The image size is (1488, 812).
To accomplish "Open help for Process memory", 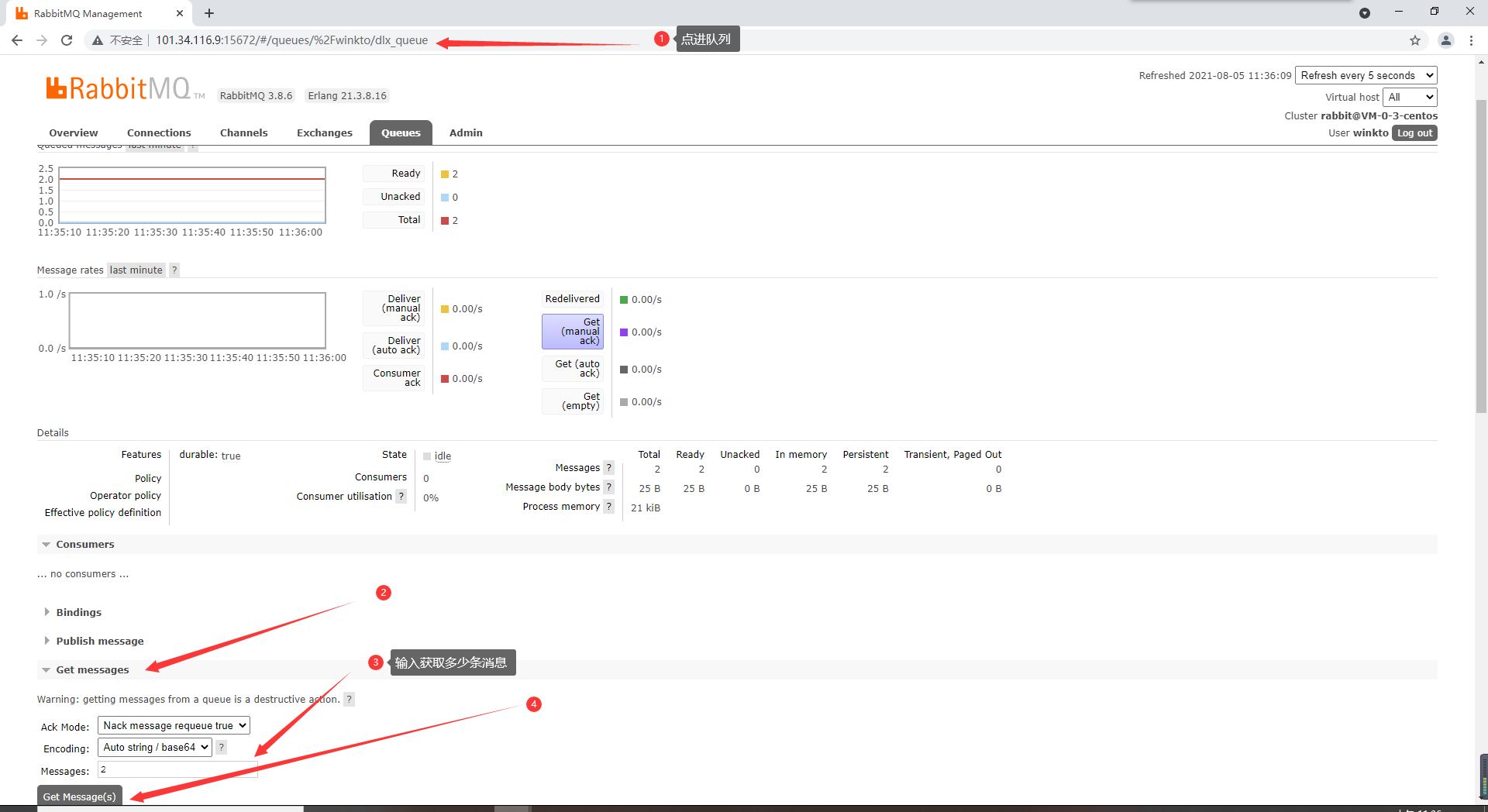I will click(608, 507).
